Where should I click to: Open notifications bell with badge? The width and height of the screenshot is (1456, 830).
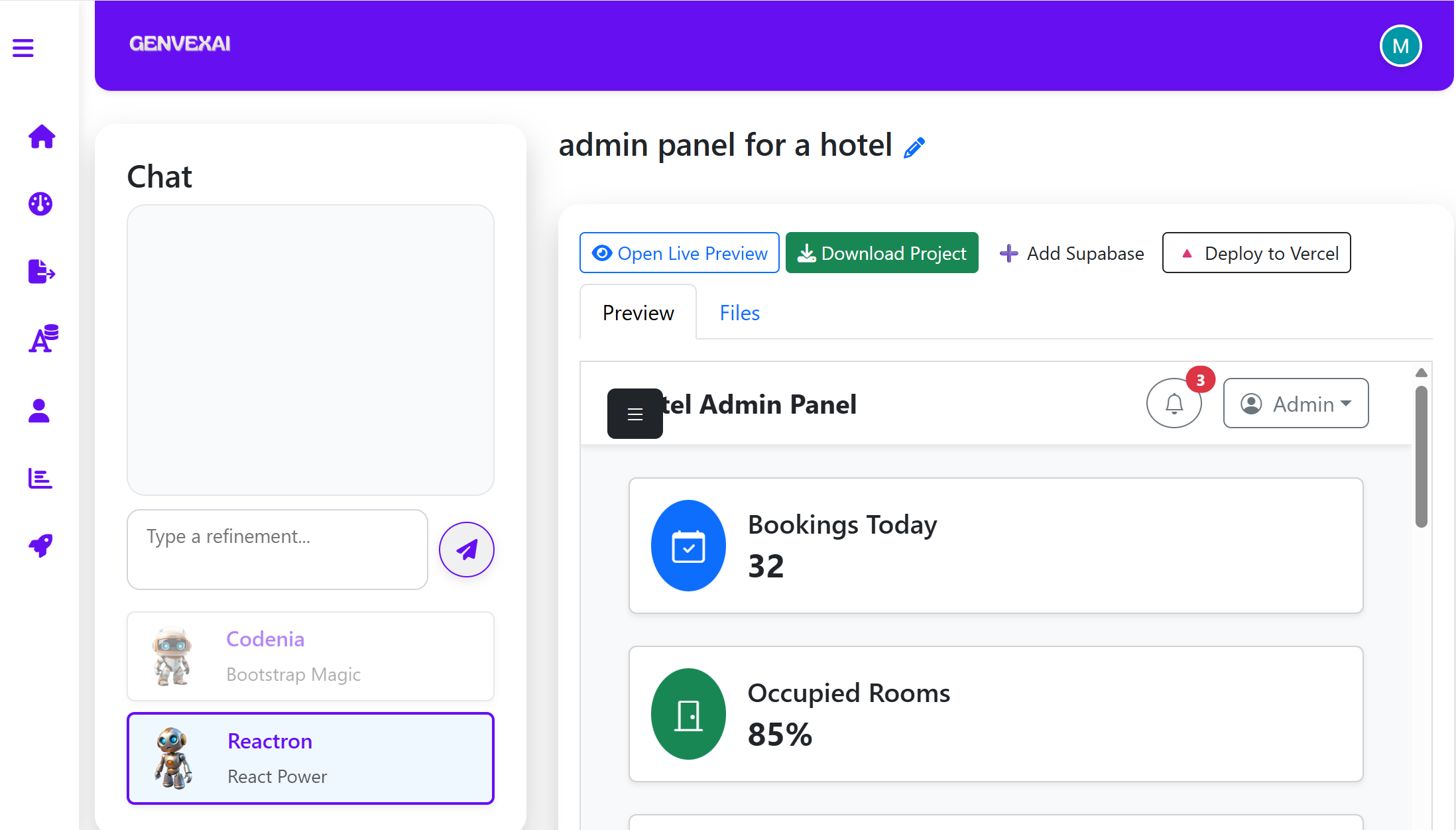tap(1174, 403)
